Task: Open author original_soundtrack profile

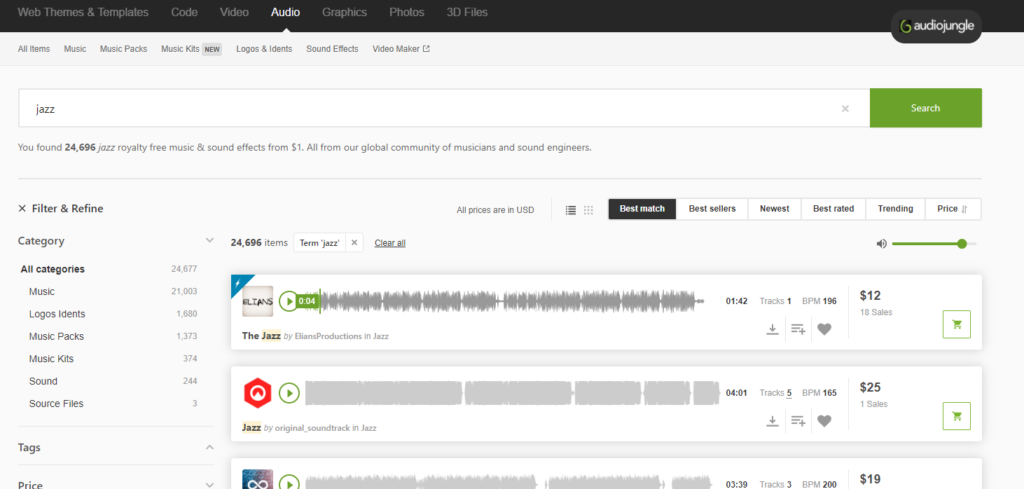Action: click(x=312, y=428)
